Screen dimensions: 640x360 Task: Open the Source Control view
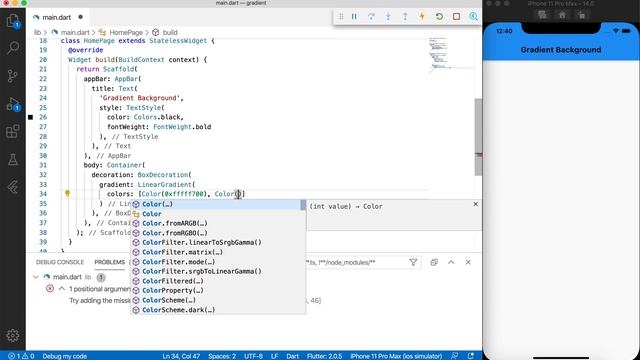click(x=13, y=76)
